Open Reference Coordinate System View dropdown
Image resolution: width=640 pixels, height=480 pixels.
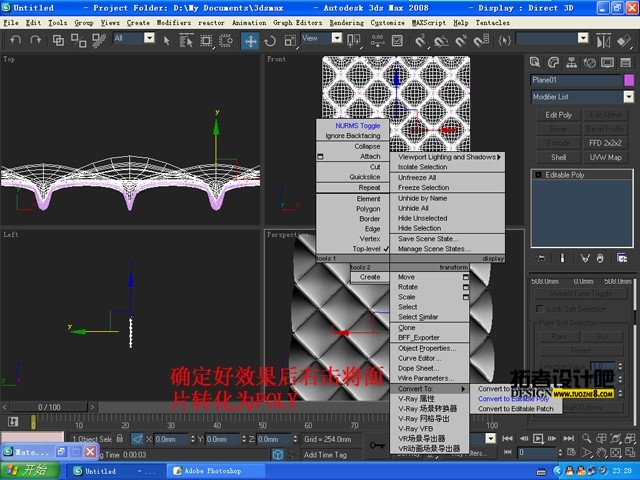click(x=337, y=38)
